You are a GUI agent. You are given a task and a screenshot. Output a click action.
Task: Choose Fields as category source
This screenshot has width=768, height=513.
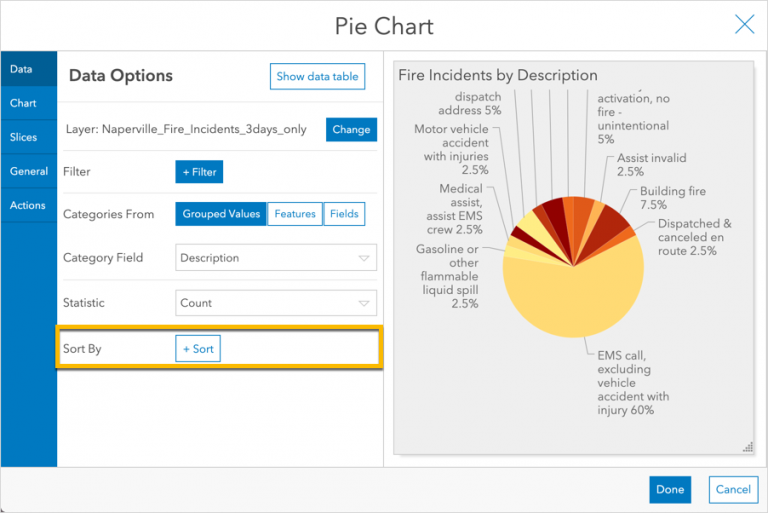[345, 214]
